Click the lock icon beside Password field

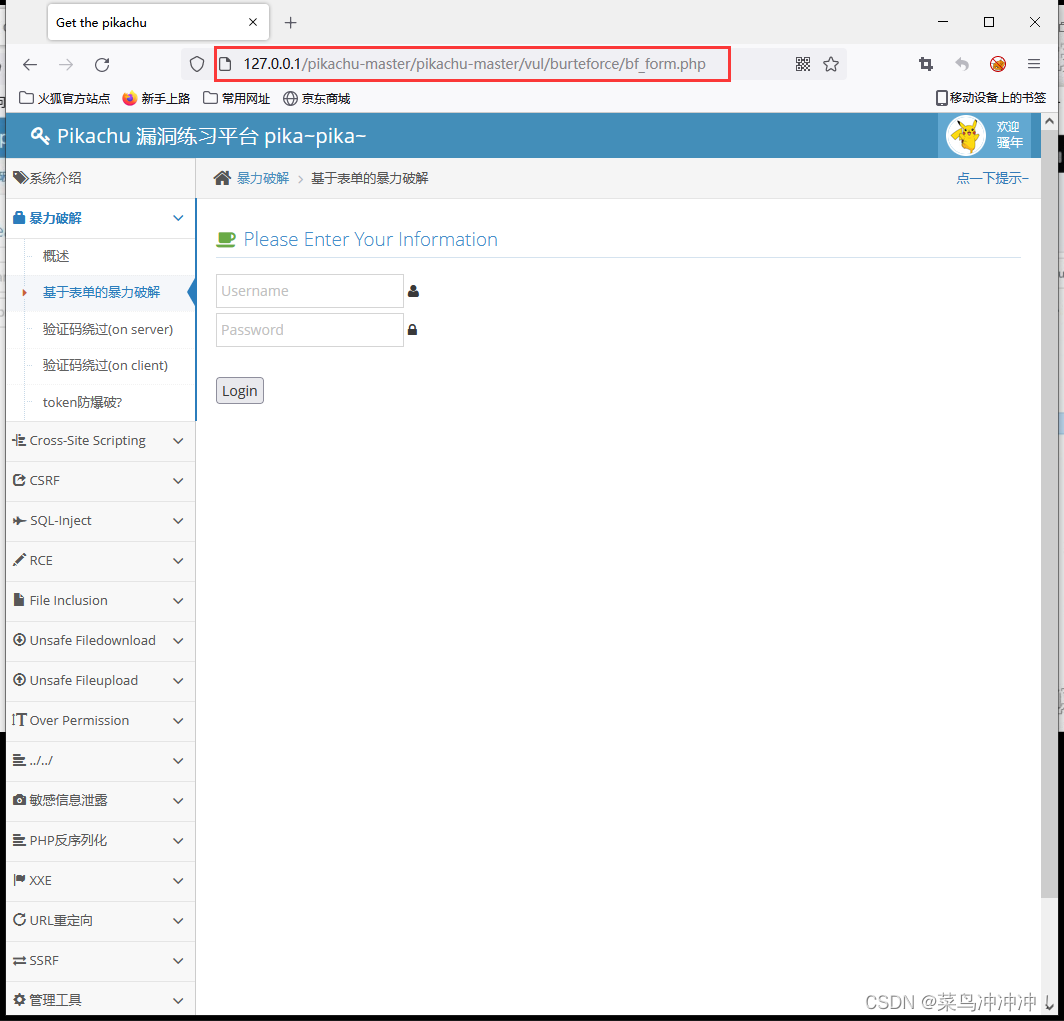coord(412,330)
